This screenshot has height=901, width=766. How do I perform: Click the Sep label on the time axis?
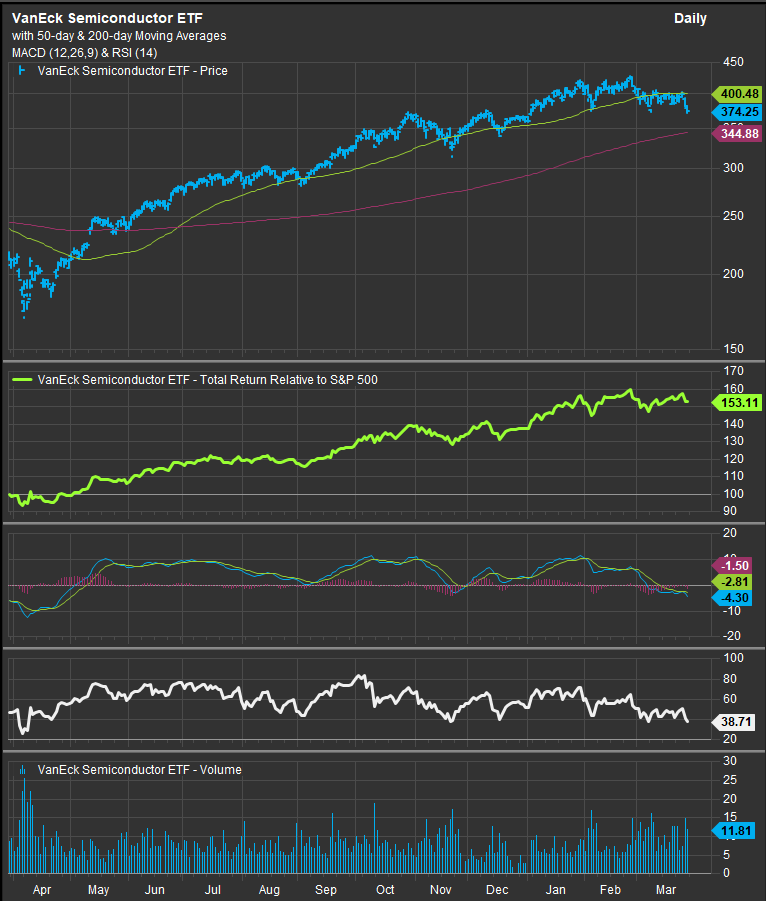point(327,889)
